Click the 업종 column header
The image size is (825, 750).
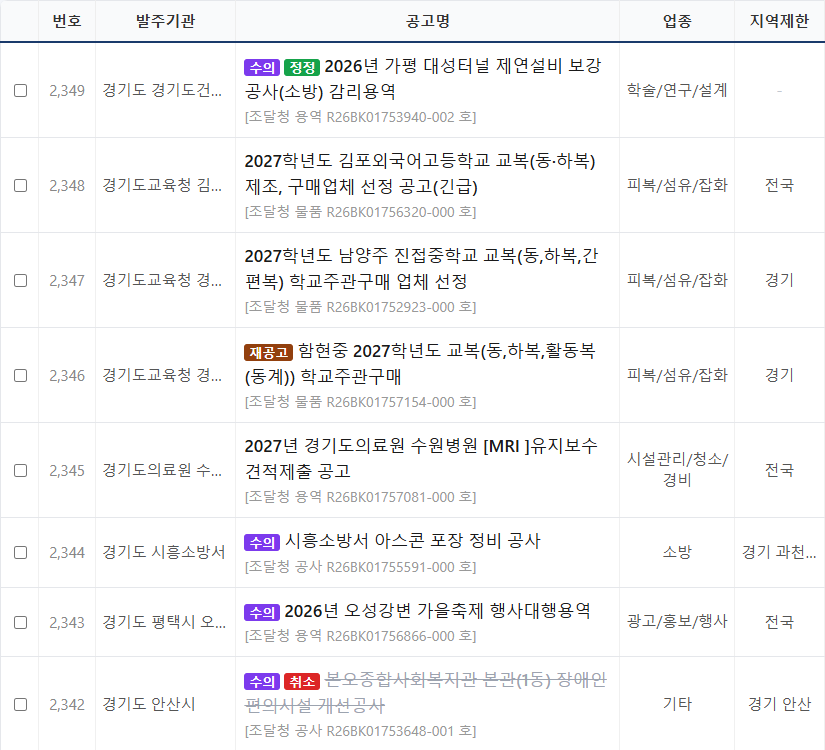[677, 21]
